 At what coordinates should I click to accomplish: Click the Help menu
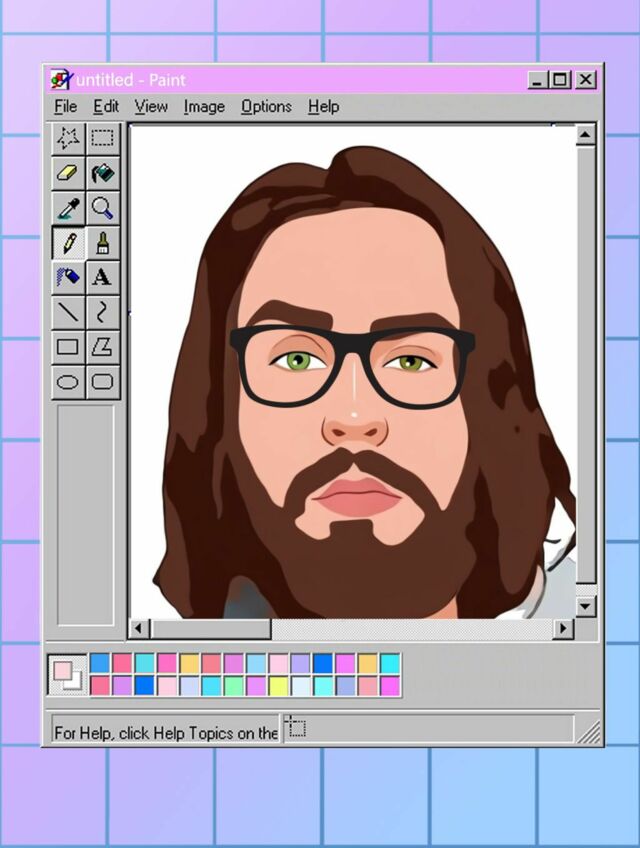point(323,106)
